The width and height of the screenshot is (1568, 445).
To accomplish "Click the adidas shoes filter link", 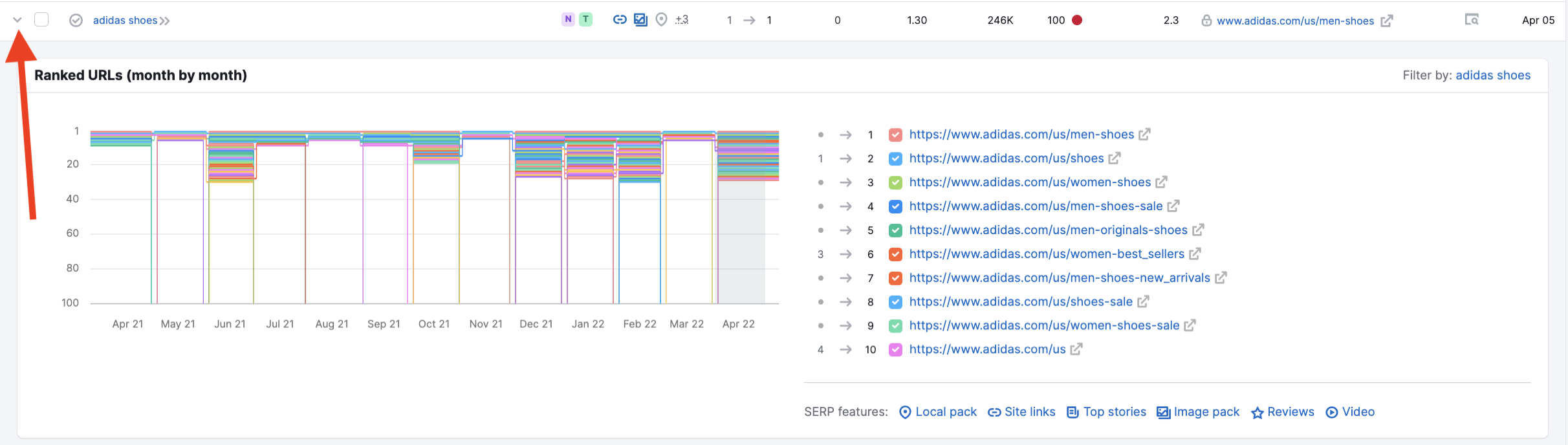I will 1493,75.
